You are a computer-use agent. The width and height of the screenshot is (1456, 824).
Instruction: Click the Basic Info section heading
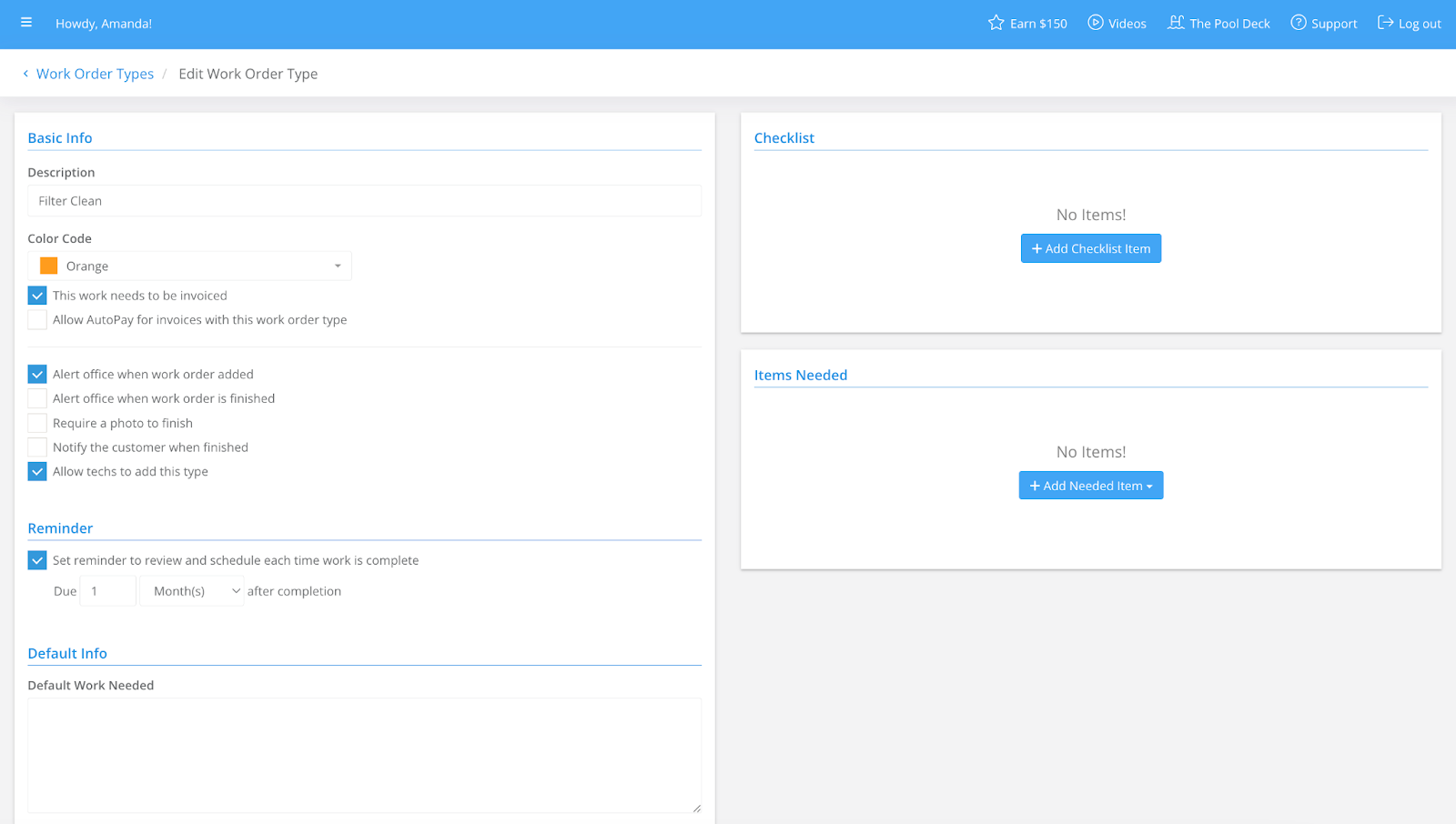pos(60,138)
